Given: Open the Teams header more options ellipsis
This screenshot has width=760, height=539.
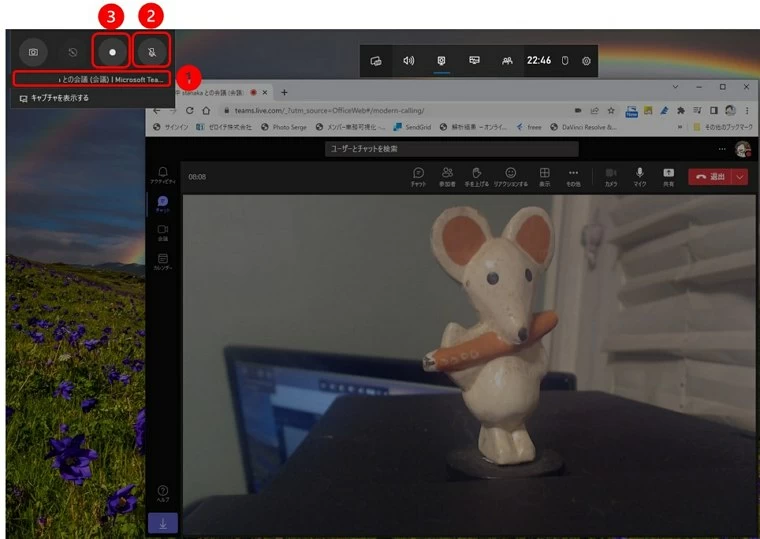Looking at the screenshot, I should coord(722,149).
